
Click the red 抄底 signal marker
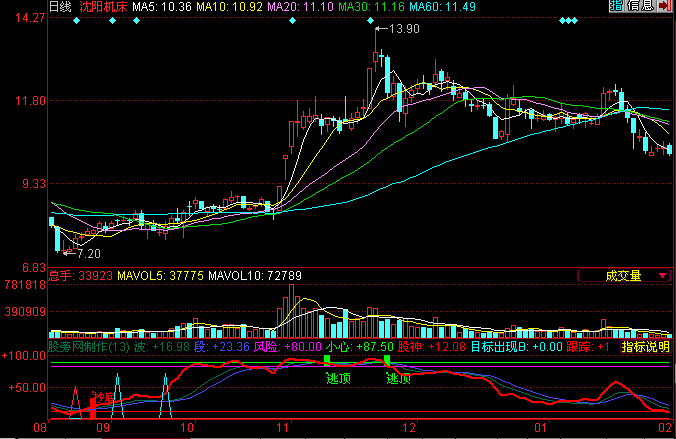[x=103, y=398]
